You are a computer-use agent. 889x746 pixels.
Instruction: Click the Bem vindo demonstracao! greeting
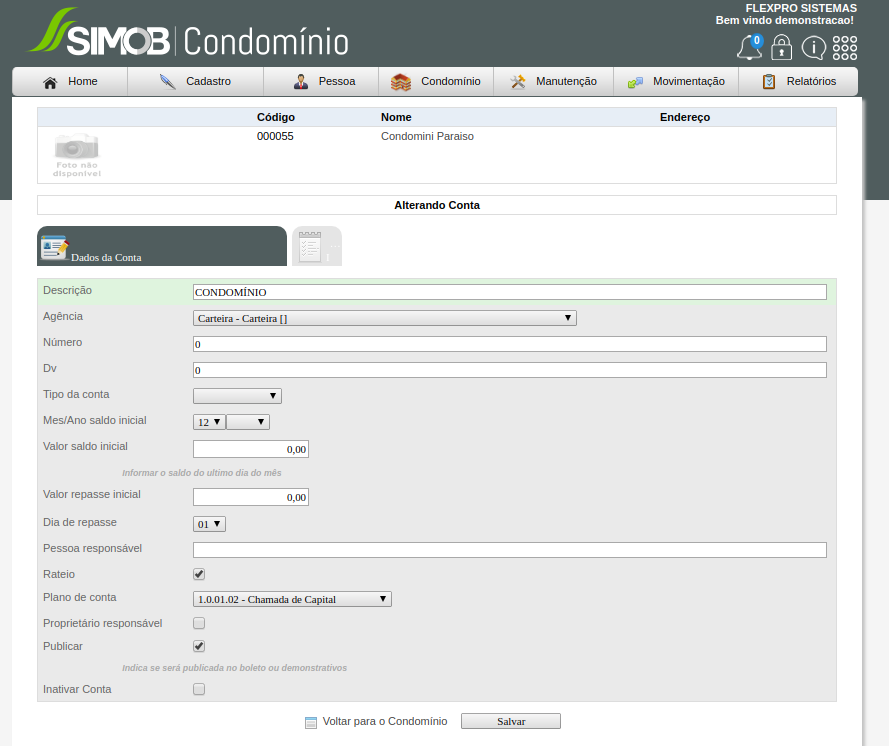pyautogui.click(x=785, y=20)
